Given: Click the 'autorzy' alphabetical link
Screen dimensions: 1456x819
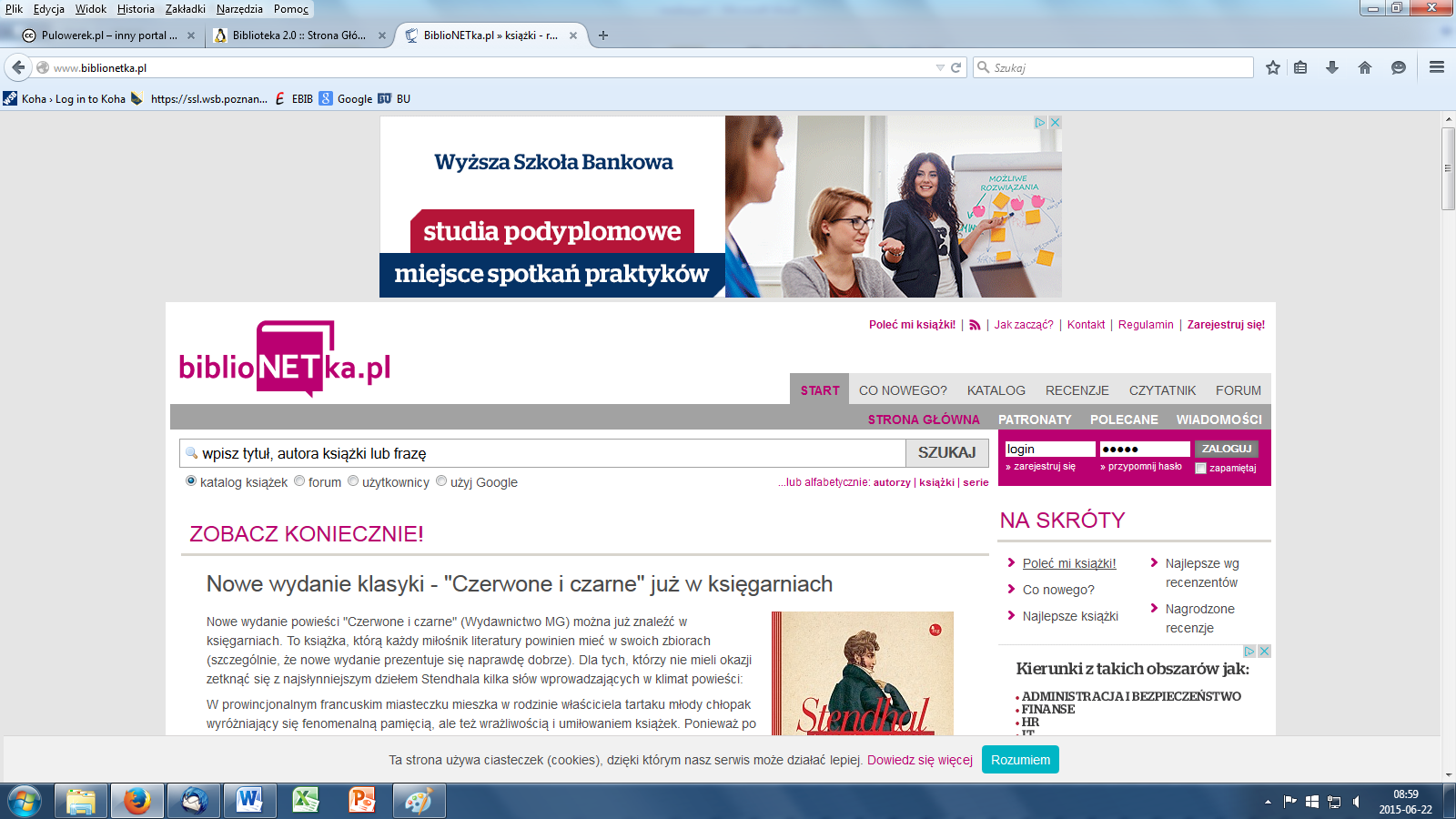Looking at the screenshot, I should coord(892,482).
